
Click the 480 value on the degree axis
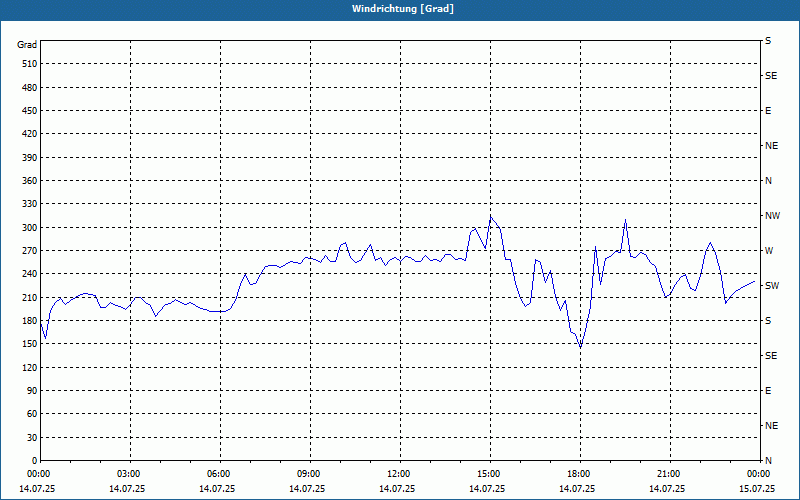coord(29,88)
